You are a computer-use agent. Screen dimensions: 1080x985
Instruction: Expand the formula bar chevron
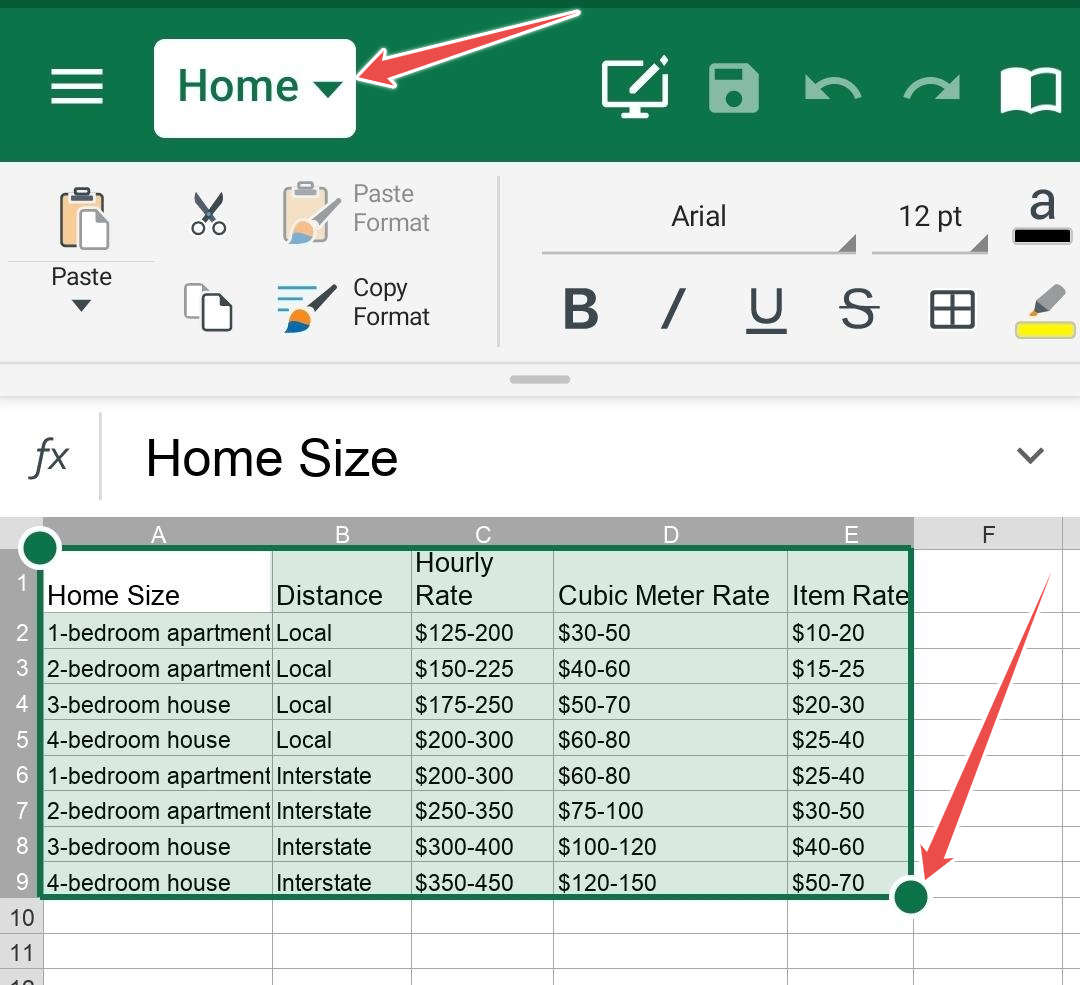pyautogui.click(x=1029, y=456)
